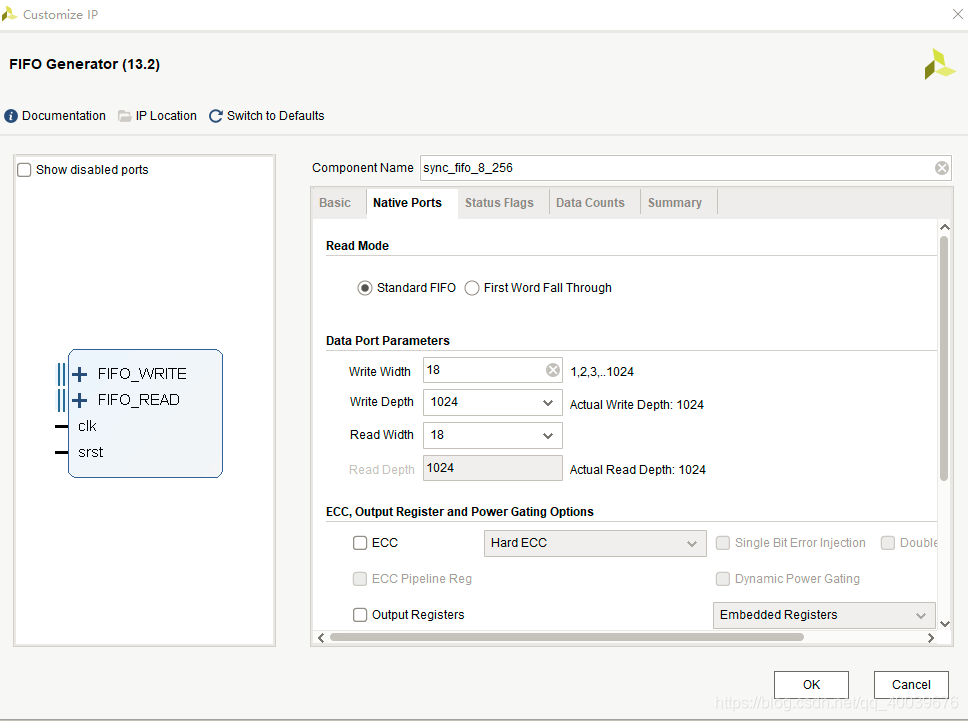Screen dimensions: 968x721
Task: Click the scroll down arrow in options panel
Action: coord(944,624)
